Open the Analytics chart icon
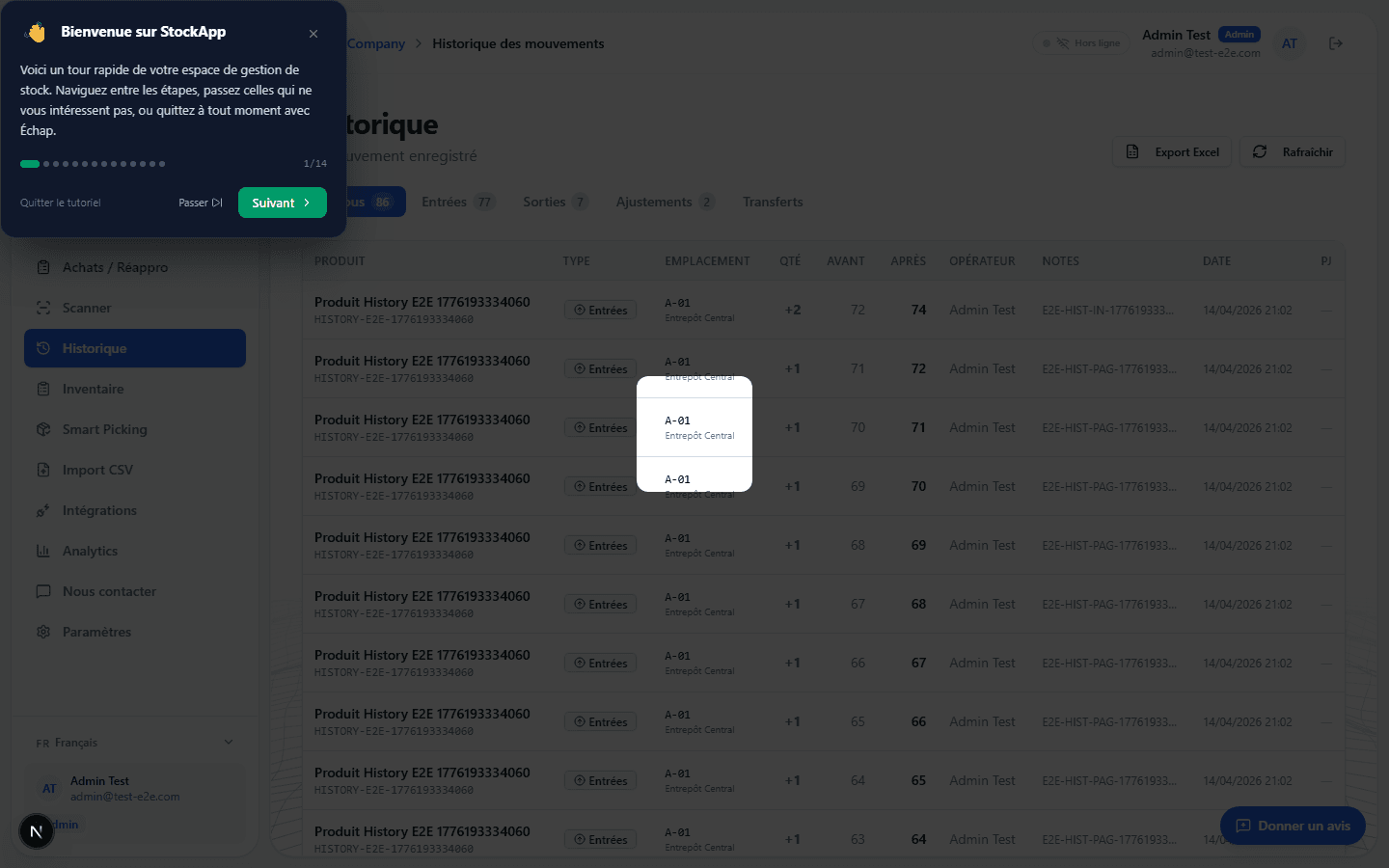 (x=43, y=551)
